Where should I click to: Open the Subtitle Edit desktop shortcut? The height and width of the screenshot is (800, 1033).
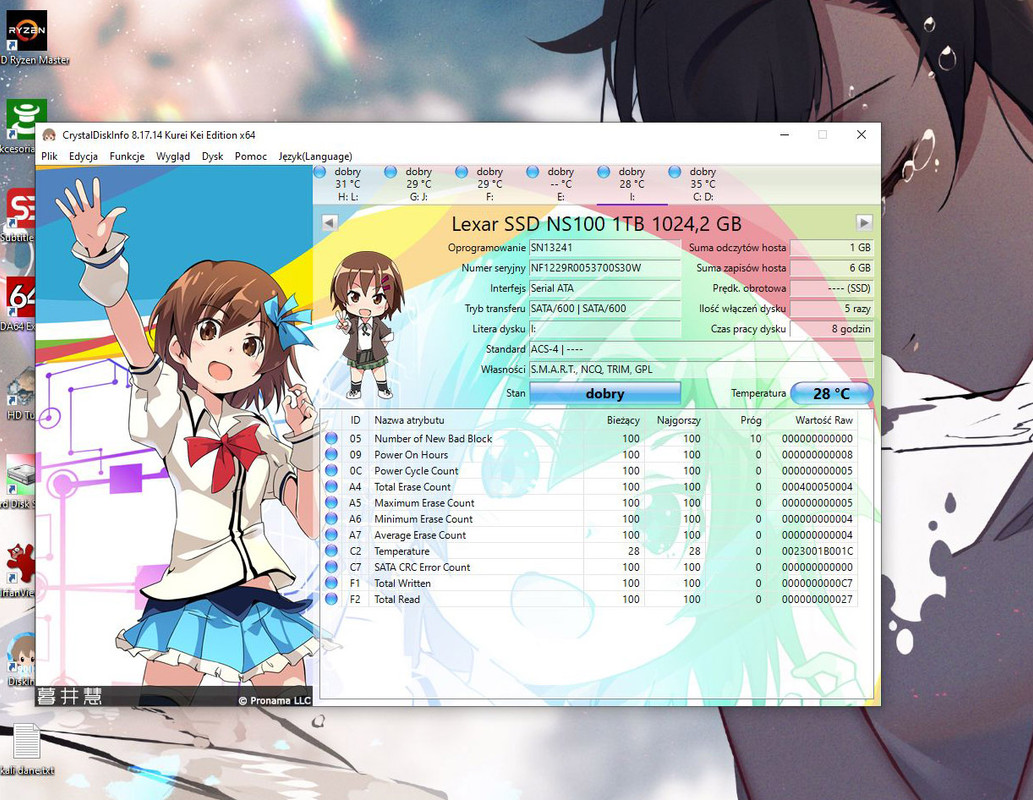(20, 214)
